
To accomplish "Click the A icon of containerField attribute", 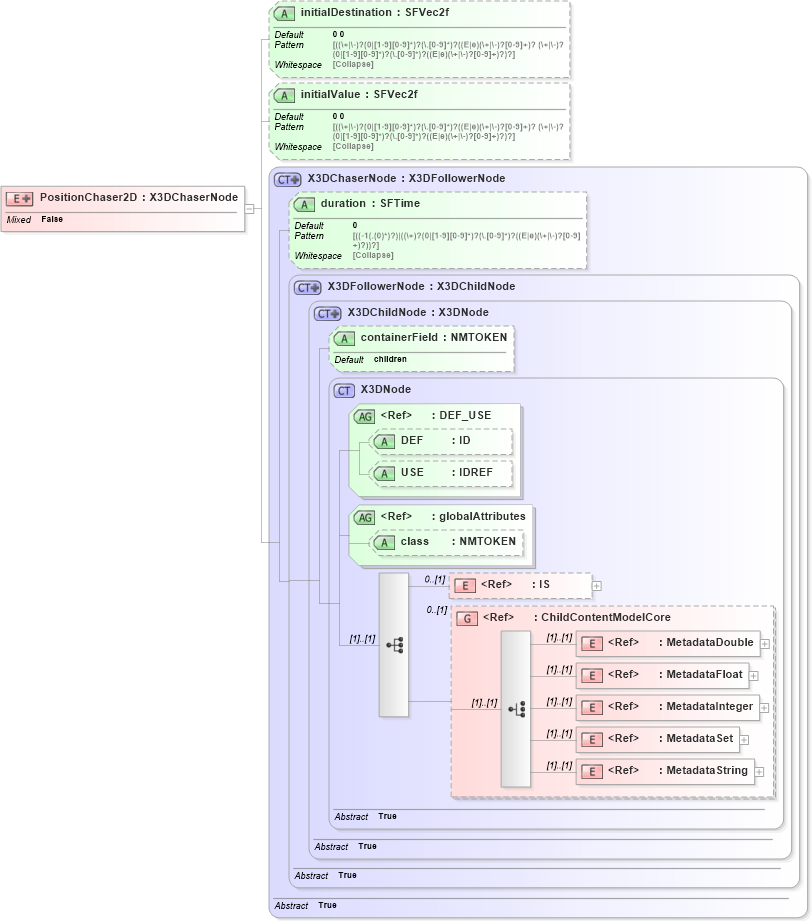I will 344,338.
